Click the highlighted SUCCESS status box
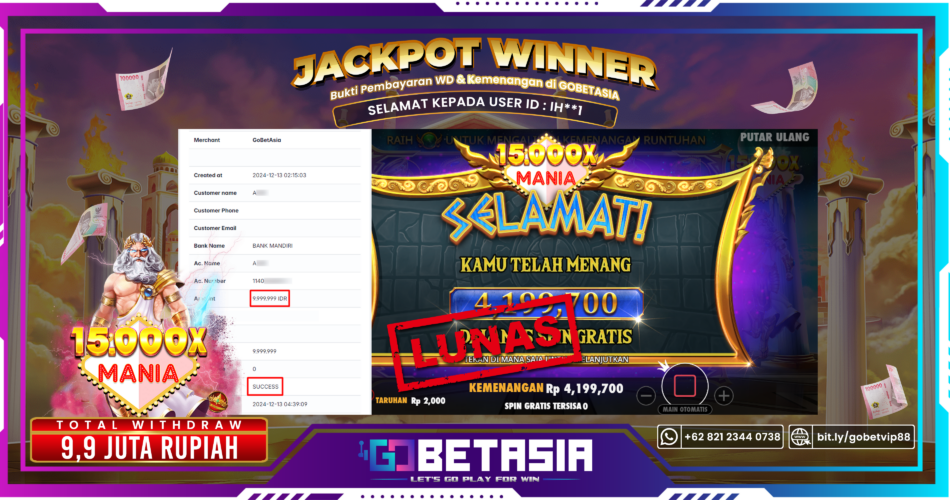950x500 pixels. (265, 387)
